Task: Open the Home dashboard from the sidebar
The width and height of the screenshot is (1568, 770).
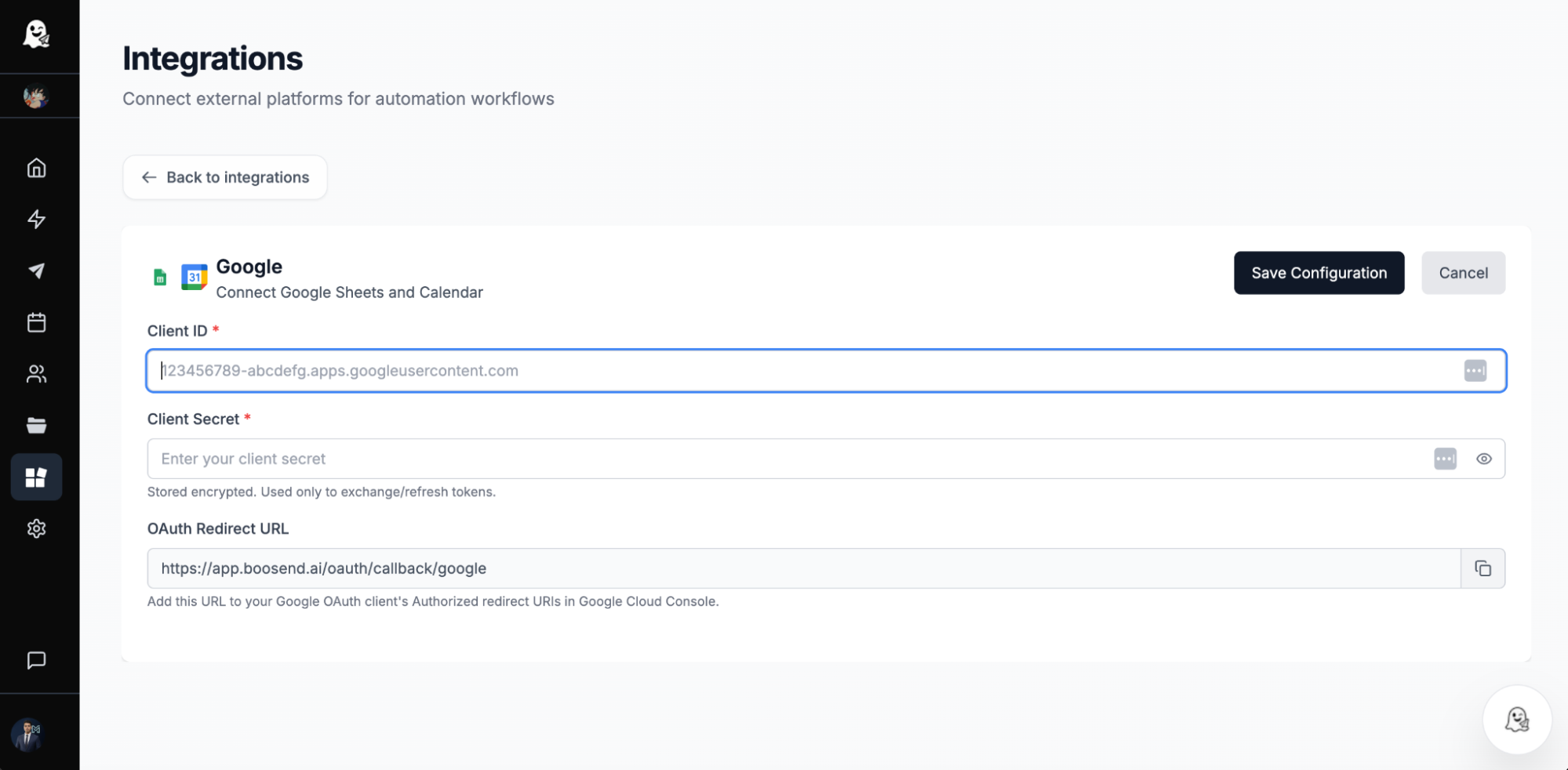Action: click(37, 168)
